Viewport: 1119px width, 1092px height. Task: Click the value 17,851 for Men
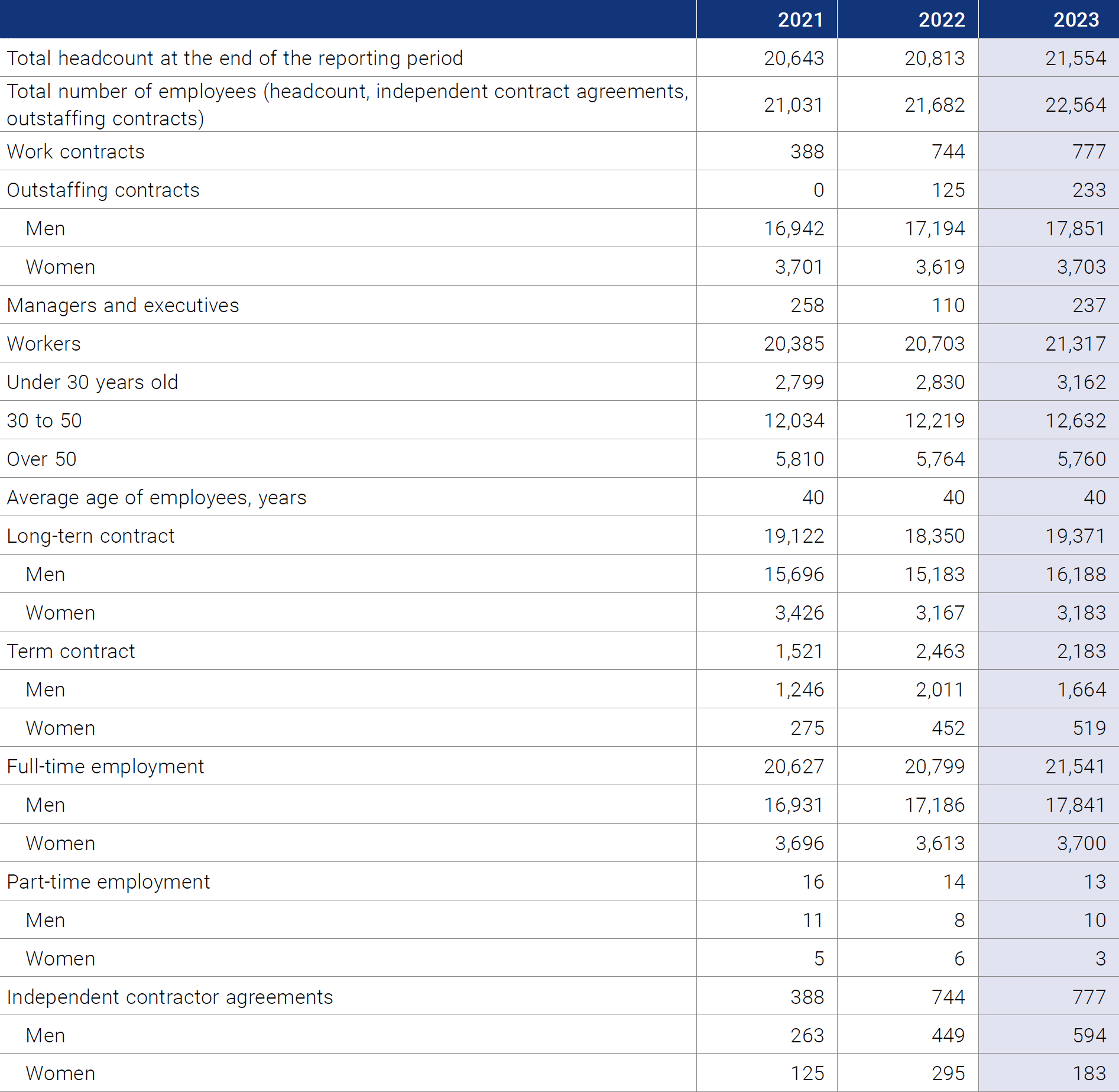click(1075, 228)
